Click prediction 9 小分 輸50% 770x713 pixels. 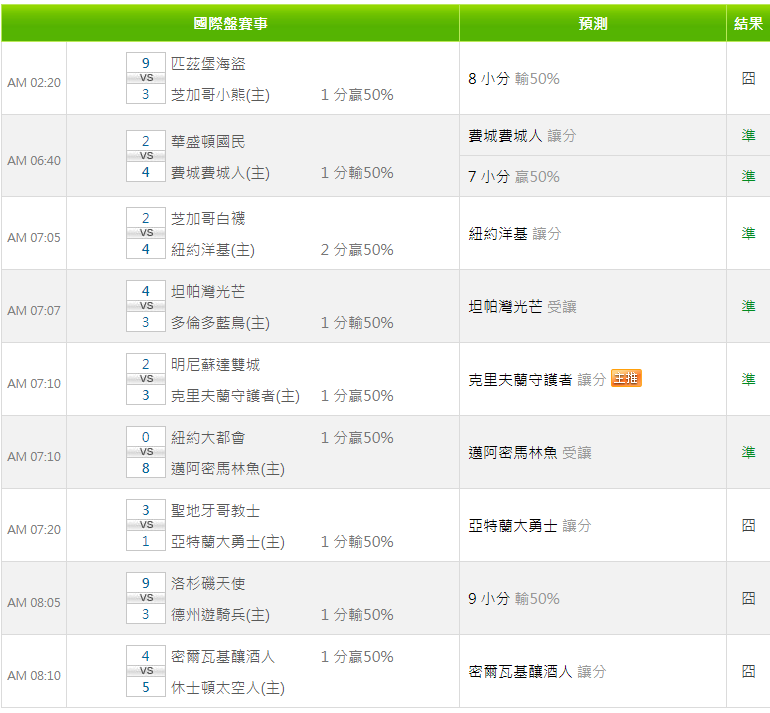point(514,599)
